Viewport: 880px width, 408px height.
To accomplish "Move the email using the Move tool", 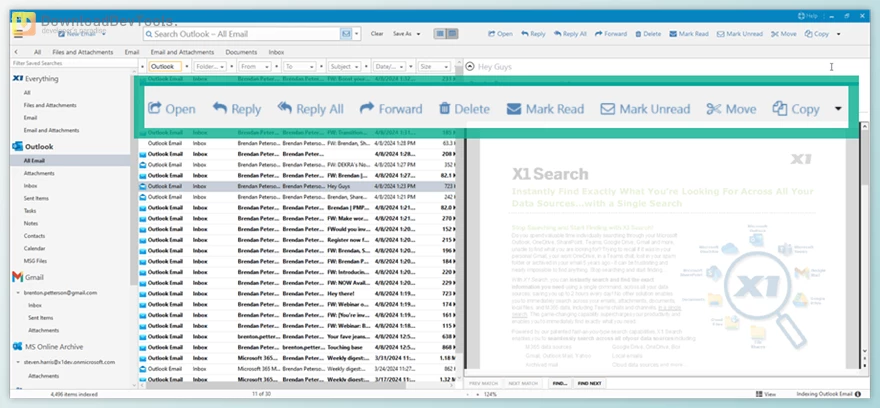I will (x=783, y=34).
